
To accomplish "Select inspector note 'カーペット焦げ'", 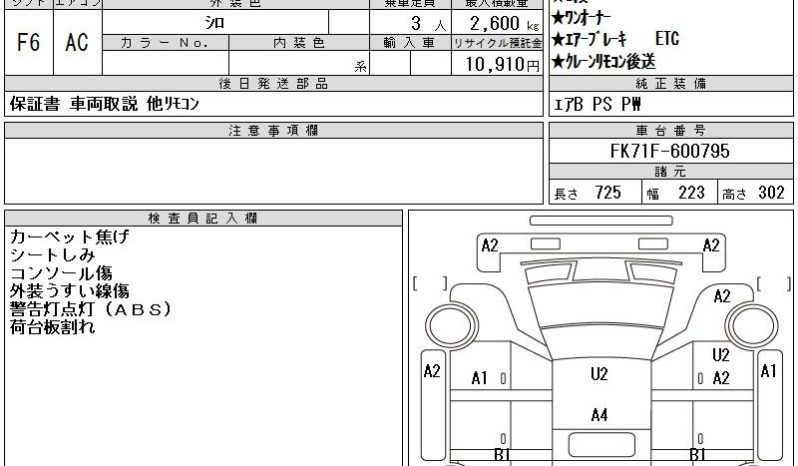I will (69, 237).
